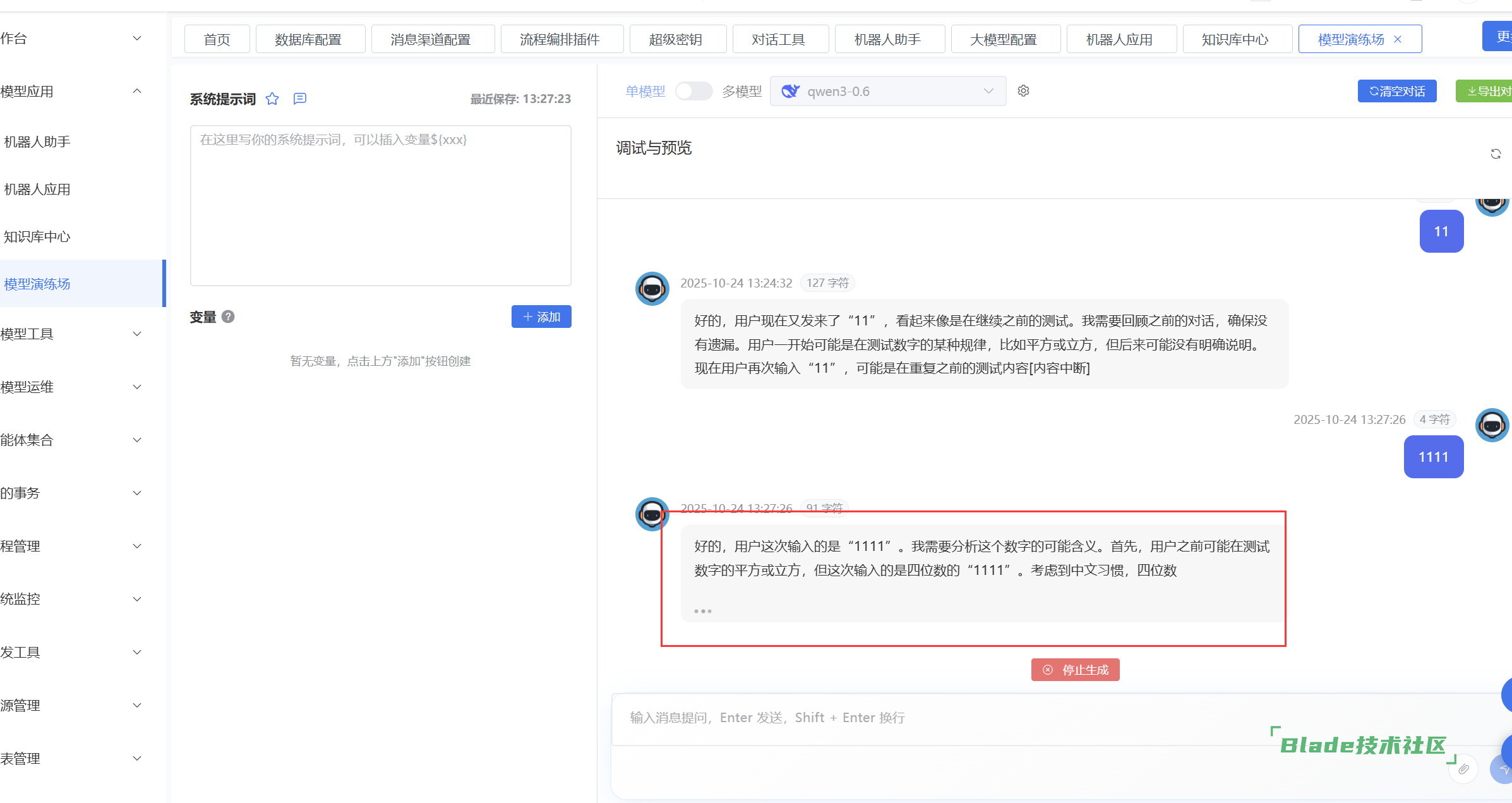The height and width of the screenshot is (803, 1512).
Task: Click the template note icon beside 系统提示词
Action: 300,99
